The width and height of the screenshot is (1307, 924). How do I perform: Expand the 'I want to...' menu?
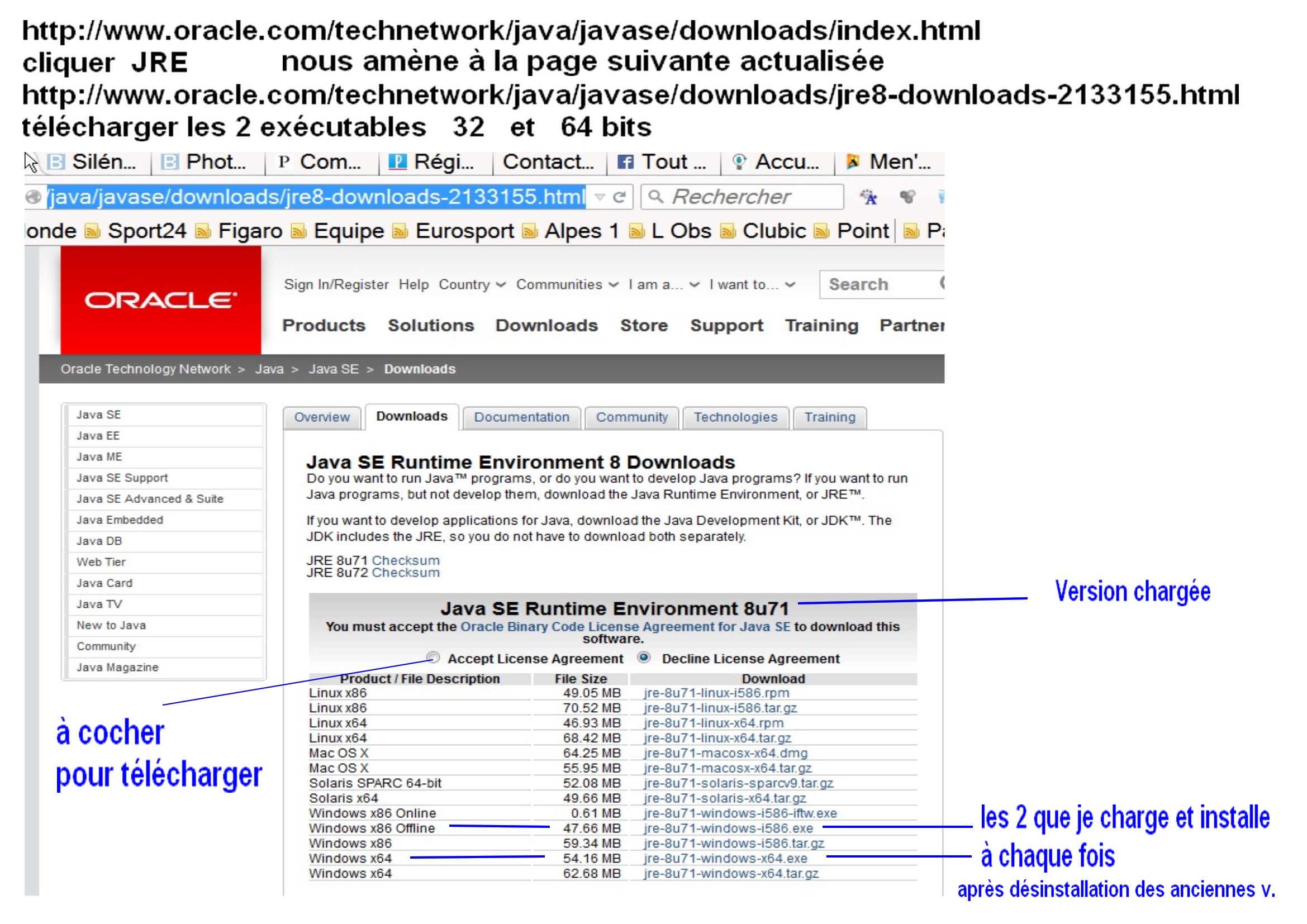pyautogui.click(x=753, y=284)
